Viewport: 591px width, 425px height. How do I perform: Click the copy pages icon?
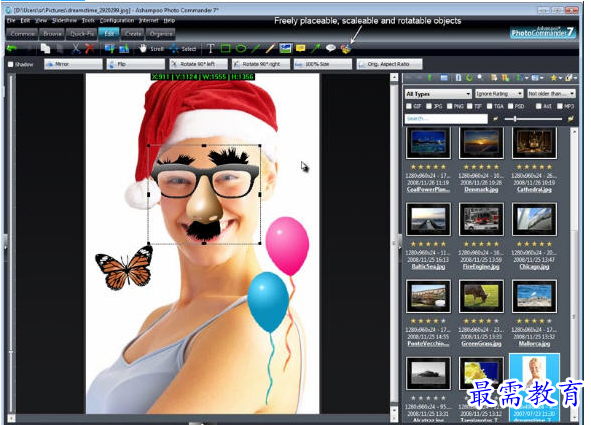pos(46,49)
